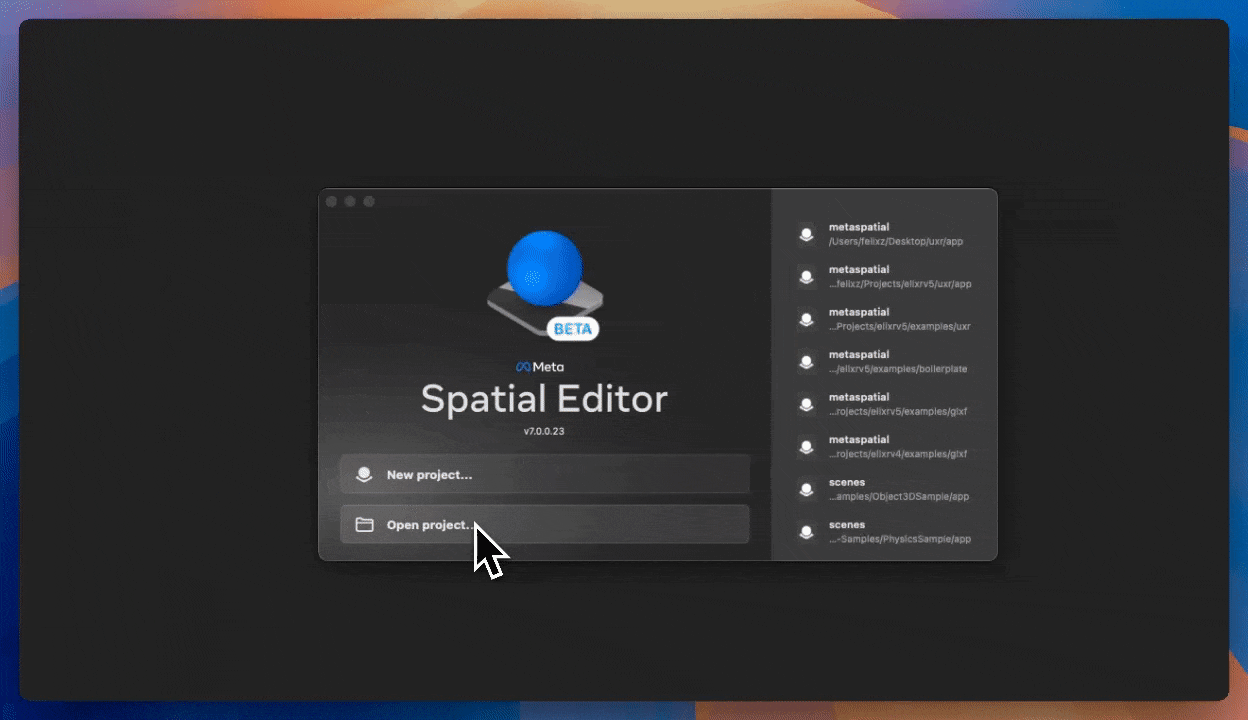Image resolution: width=1248 pixels, height=720 pixels.
Task: Click the blue sphere Spatial Editor logo
Action: (544, 267)
